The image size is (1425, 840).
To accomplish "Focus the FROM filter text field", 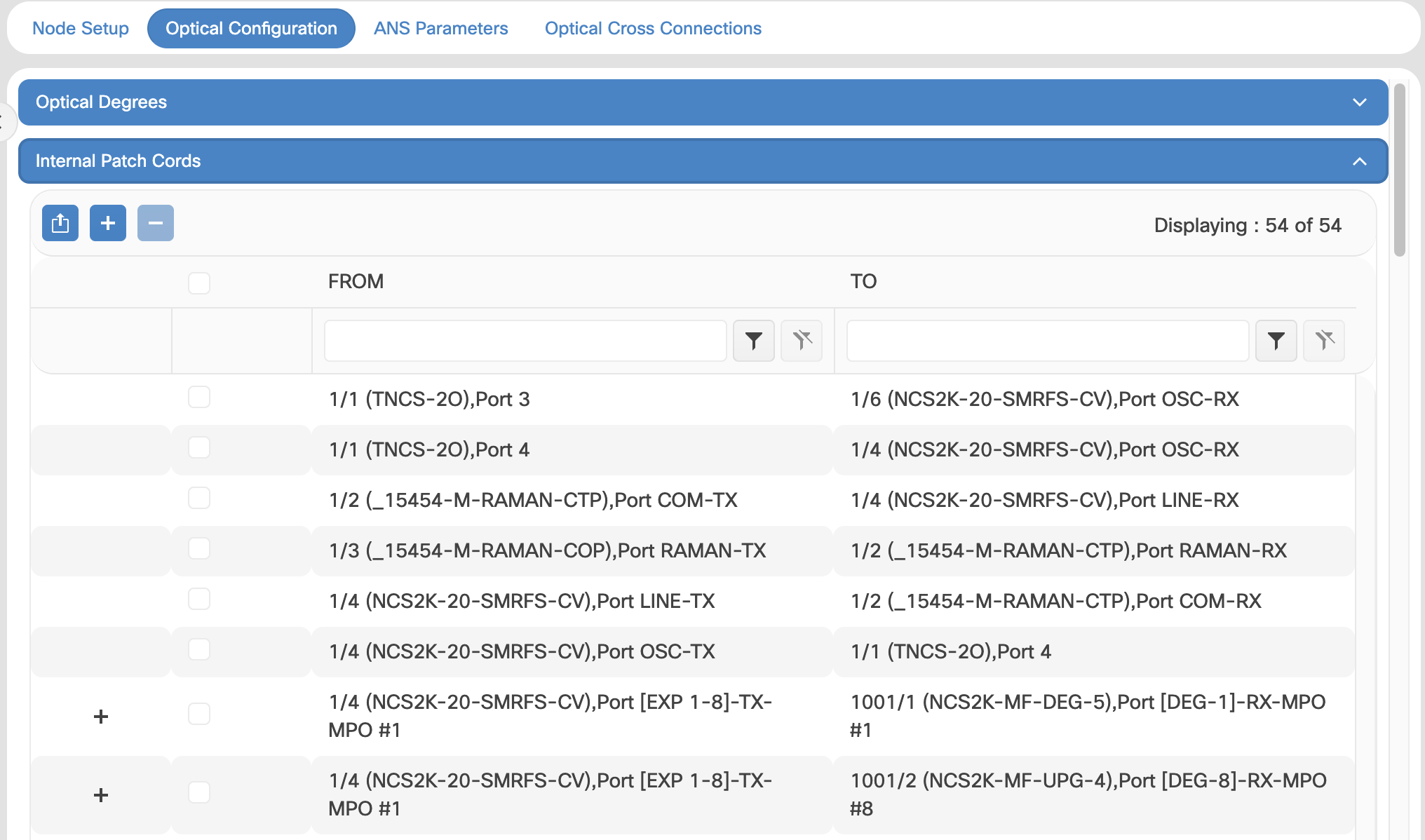I will coord(525,341).
